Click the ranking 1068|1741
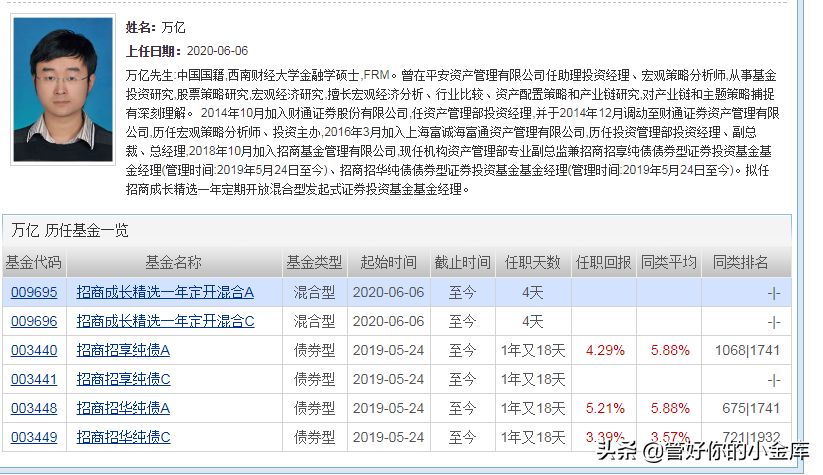823x475 pixels. tap(747, 350)
